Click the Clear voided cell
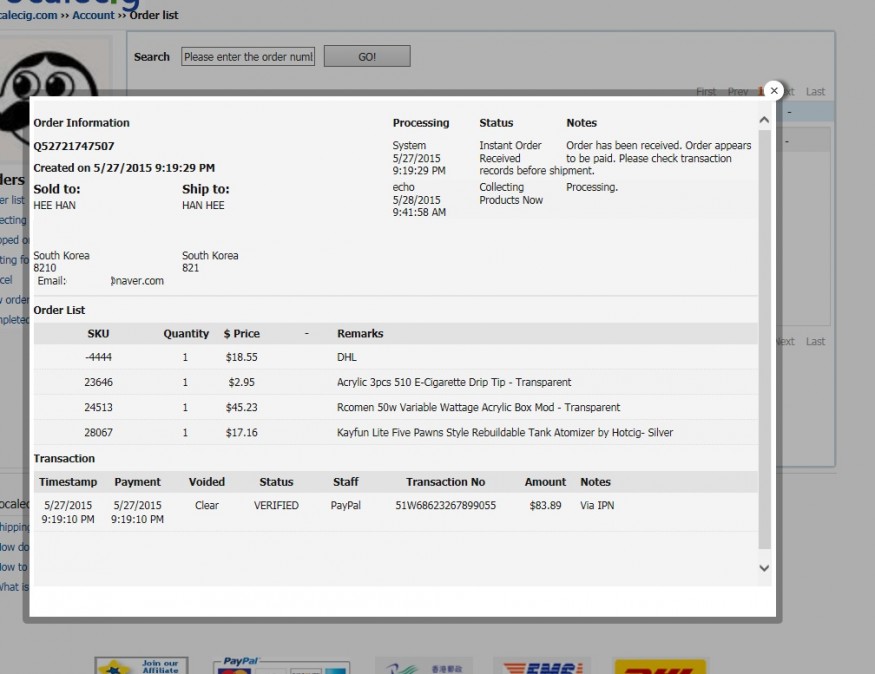Screen dimensions: 875x674 (x=206, y=506)
